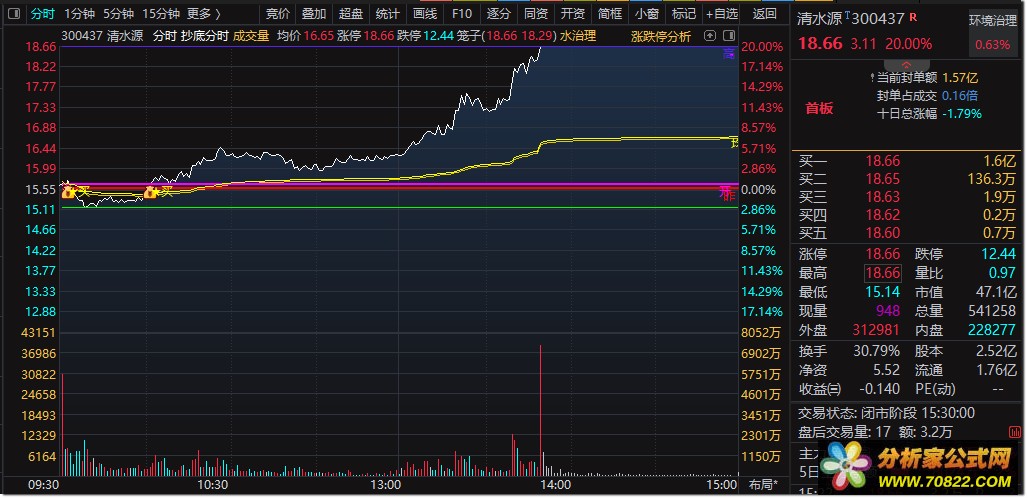Image resolution: width=1028 pixels, height=498 pixels.
Task: Open the F10 company info
Action: pyautogui.click(x=462, y=13)
